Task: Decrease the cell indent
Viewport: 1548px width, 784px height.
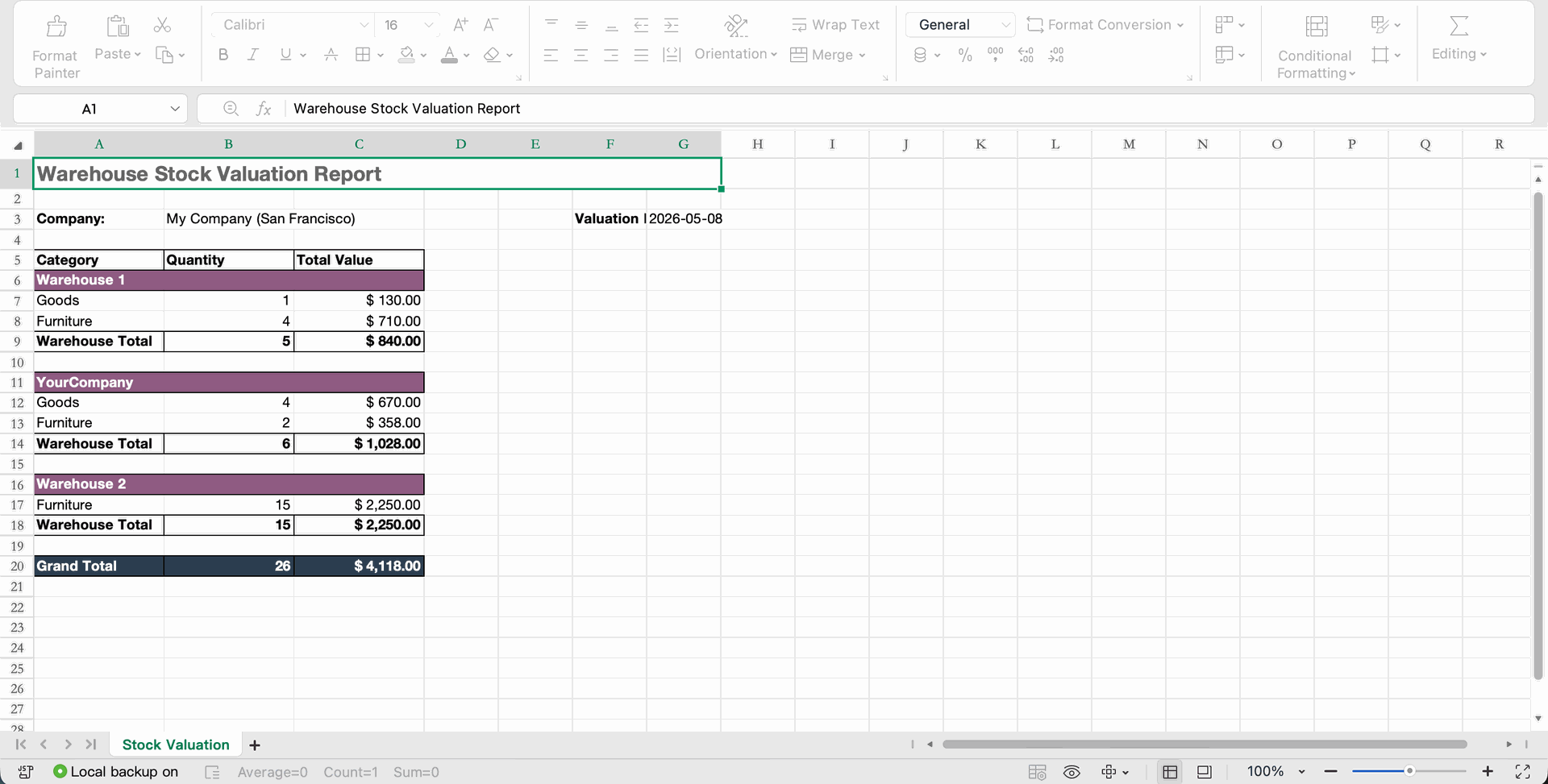Action: pos(641,25)
